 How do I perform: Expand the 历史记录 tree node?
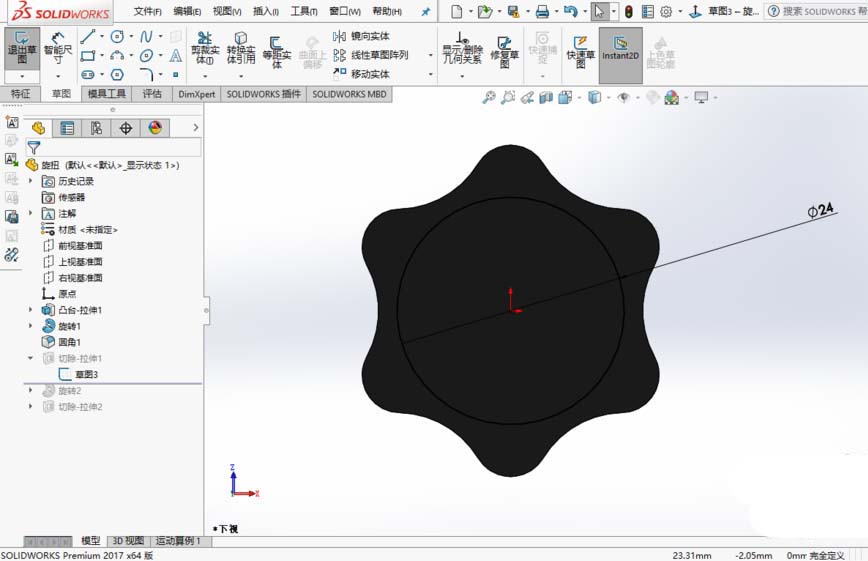tap(30, 181)
